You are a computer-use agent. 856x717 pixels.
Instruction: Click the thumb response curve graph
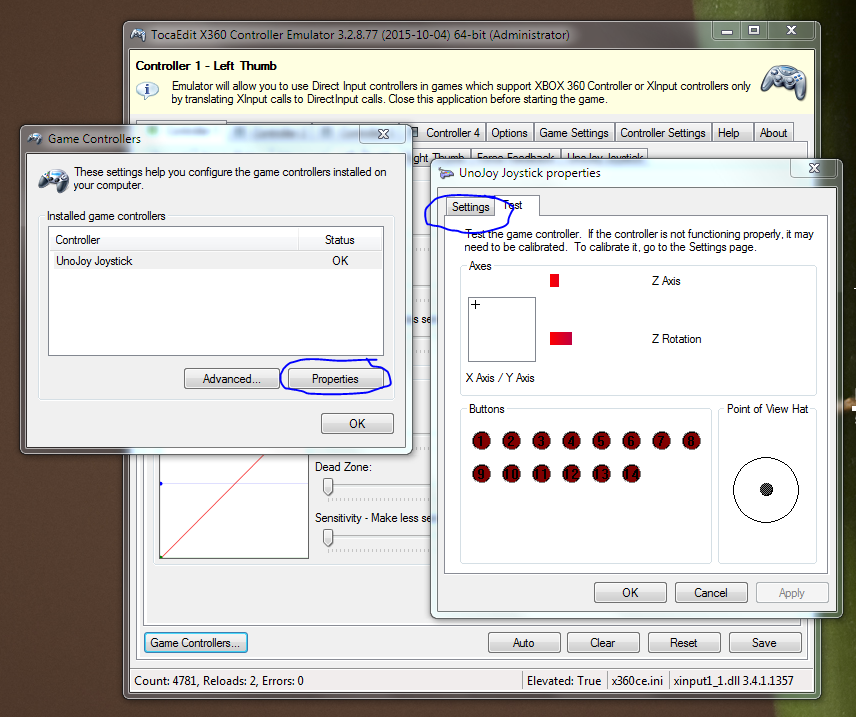[234, 507]
